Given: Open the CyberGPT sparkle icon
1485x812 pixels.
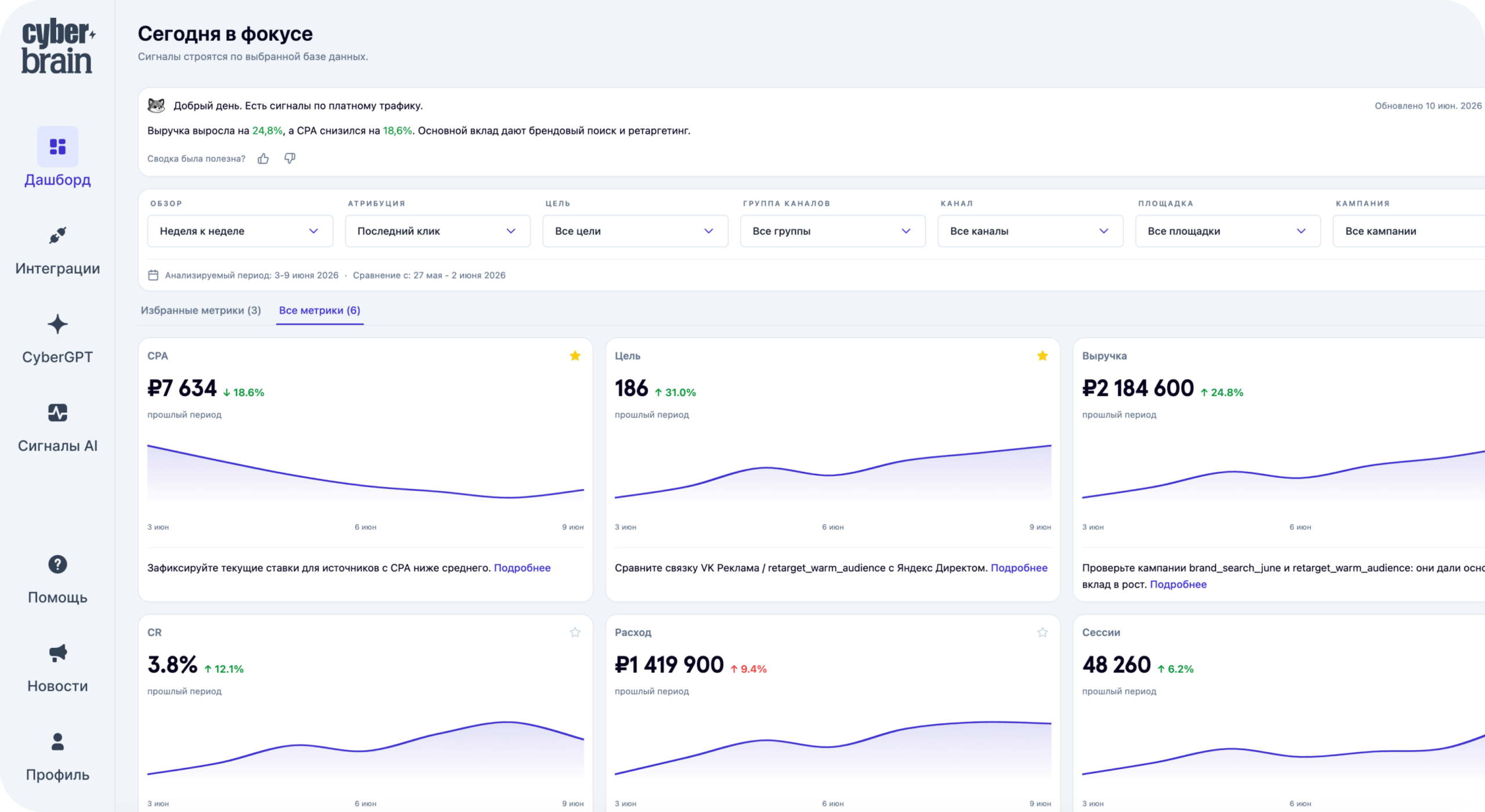Looking at the screenshot, I should coord(57,324).
